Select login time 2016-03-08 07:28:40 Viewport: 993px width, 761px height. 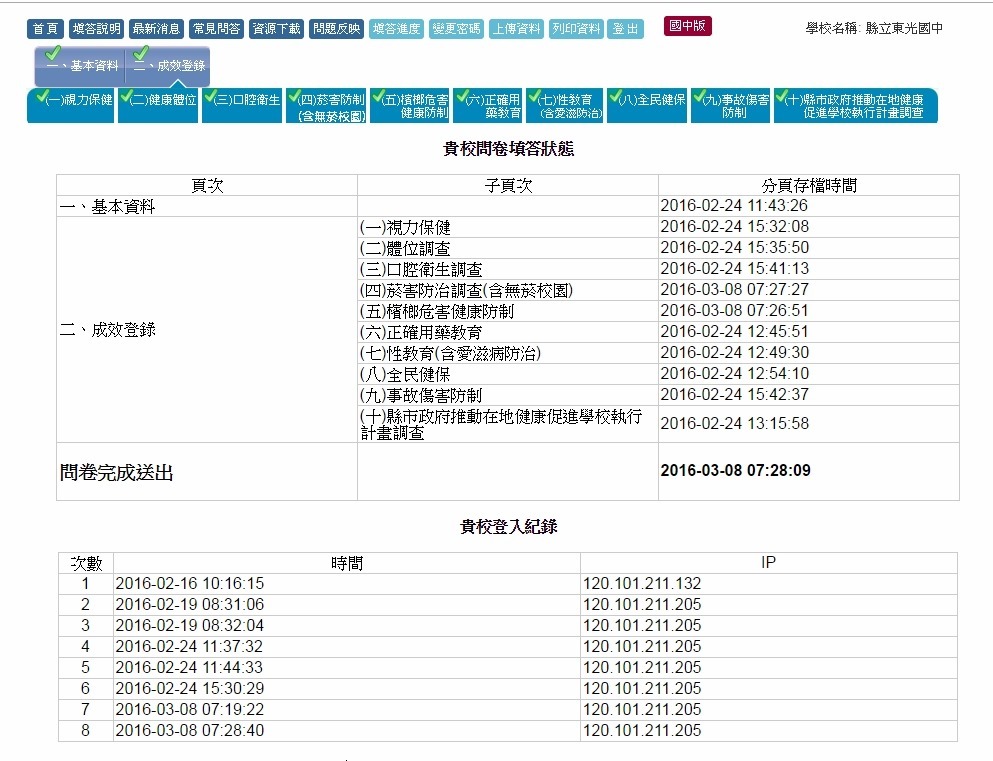[x=189, y=731]
